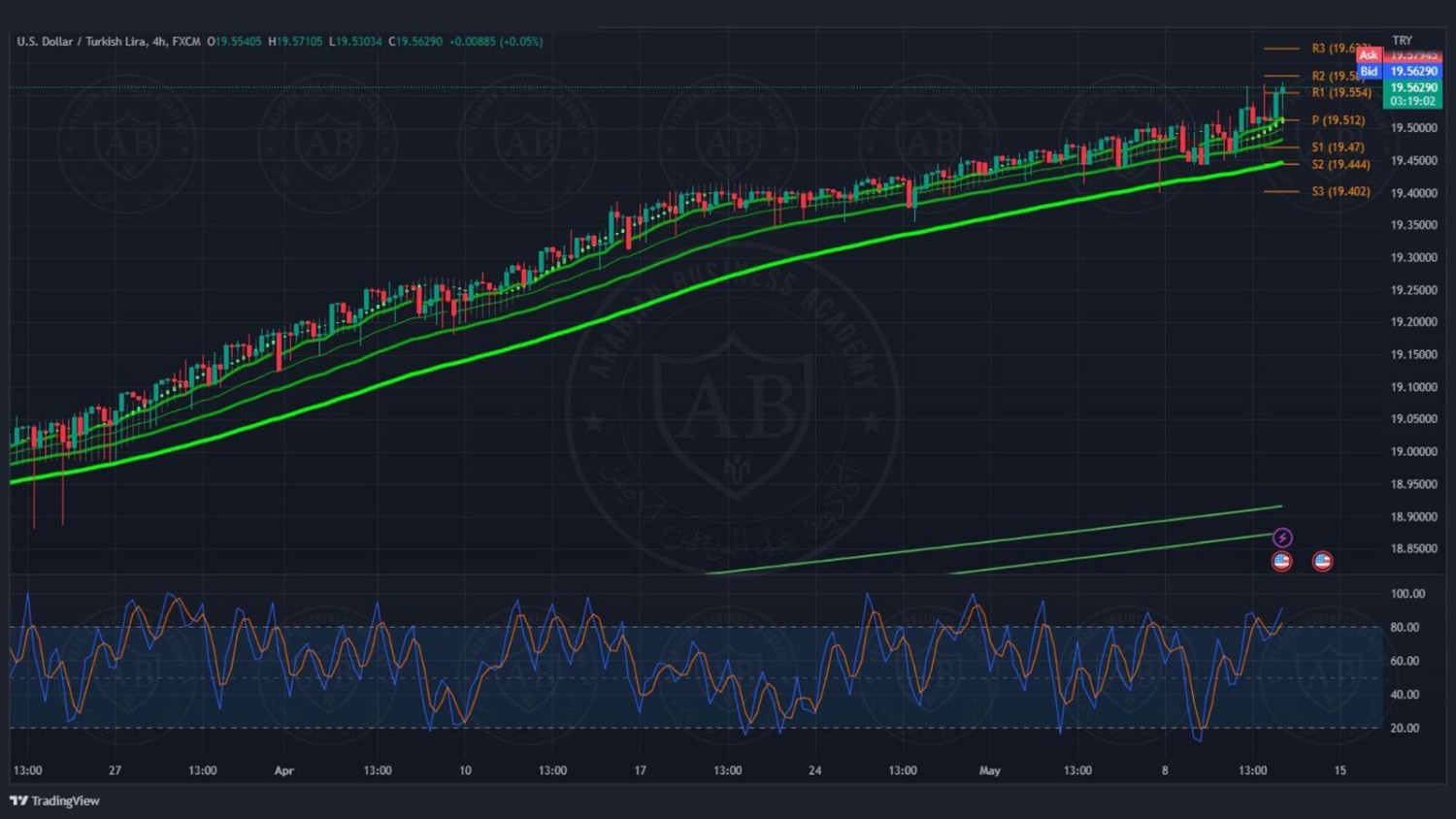The image size is (1456, 819).
Task: Click the low value L19.53034
Action: tap(355, 42)
